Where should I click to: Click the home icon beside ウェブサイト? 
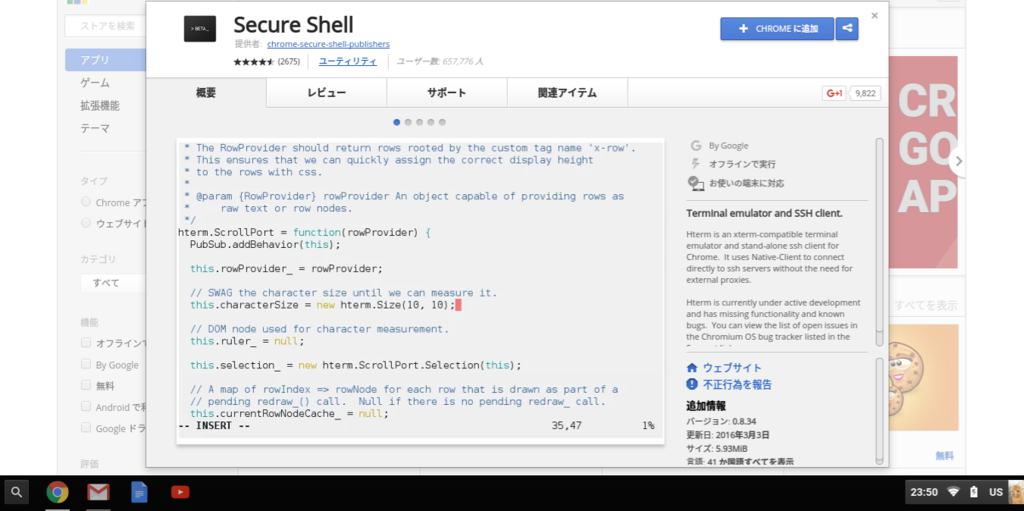click(x=692, y=368)
